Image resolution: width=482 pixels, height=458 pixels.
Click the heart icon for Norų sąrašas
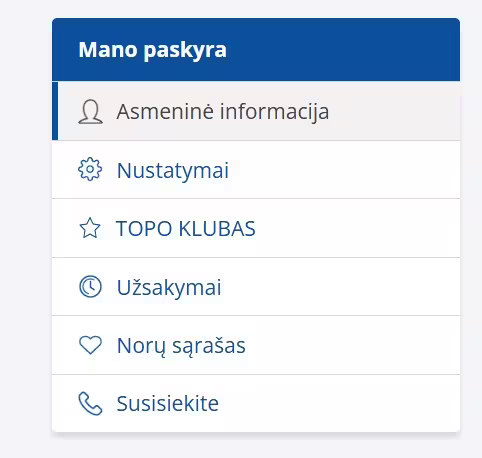point(90,345)
